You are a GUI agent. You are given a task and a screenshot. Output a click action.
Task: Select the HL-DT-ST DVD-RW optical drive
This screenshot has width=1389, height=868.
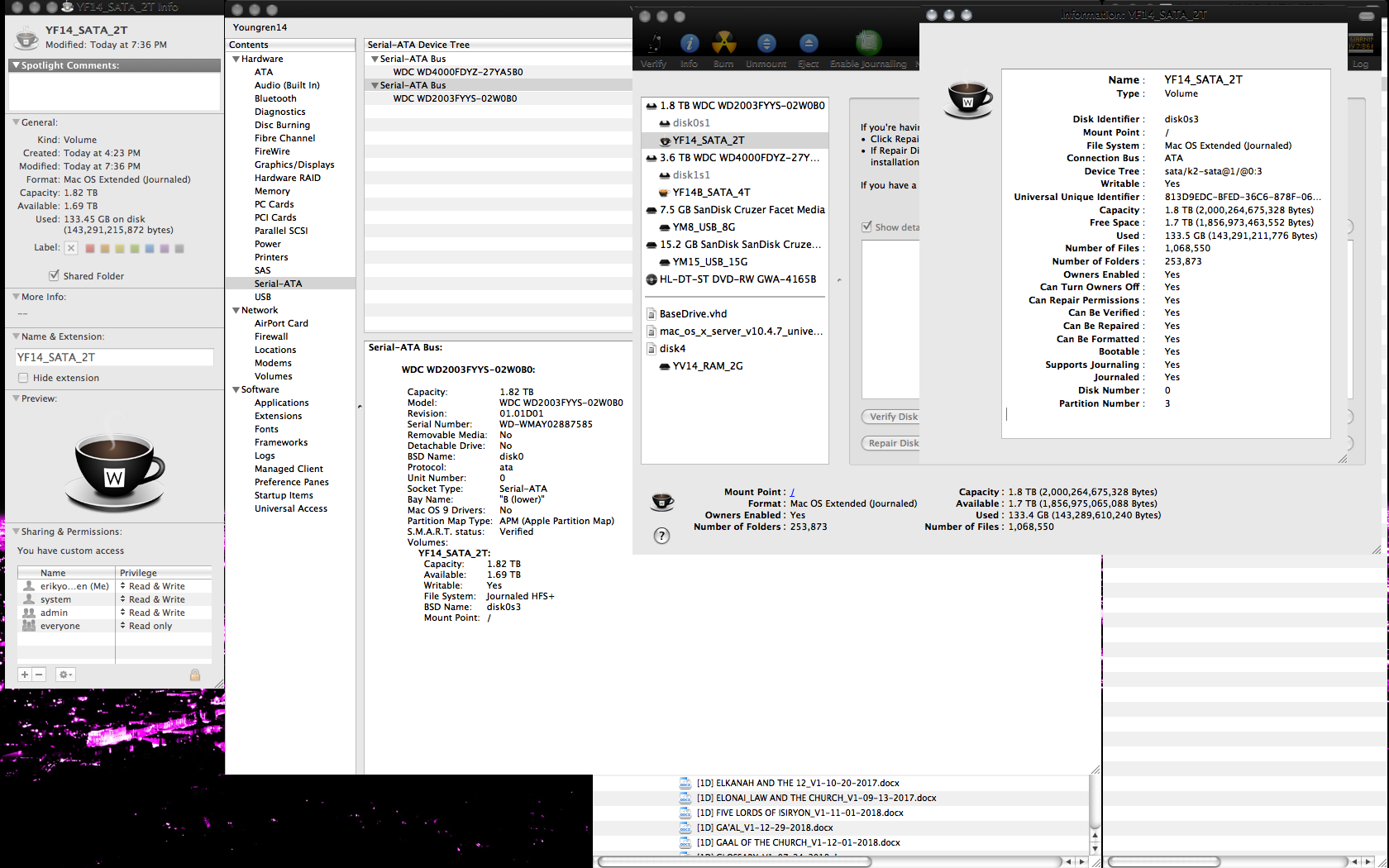pyautogui.click(x=735, y=279)
